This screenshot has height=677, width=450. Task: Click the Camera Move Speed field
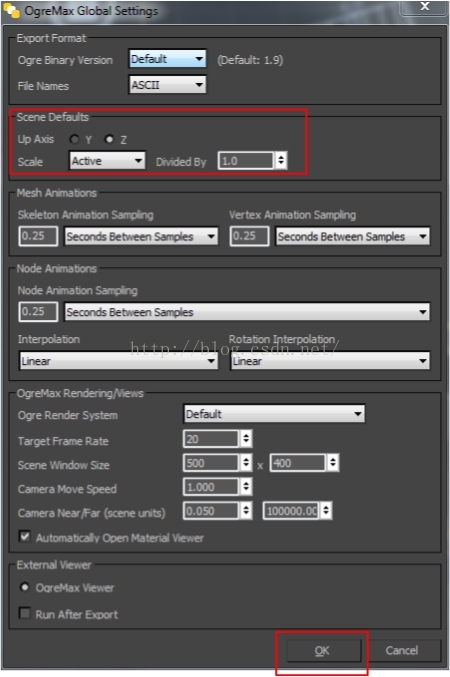coord(211,487)
